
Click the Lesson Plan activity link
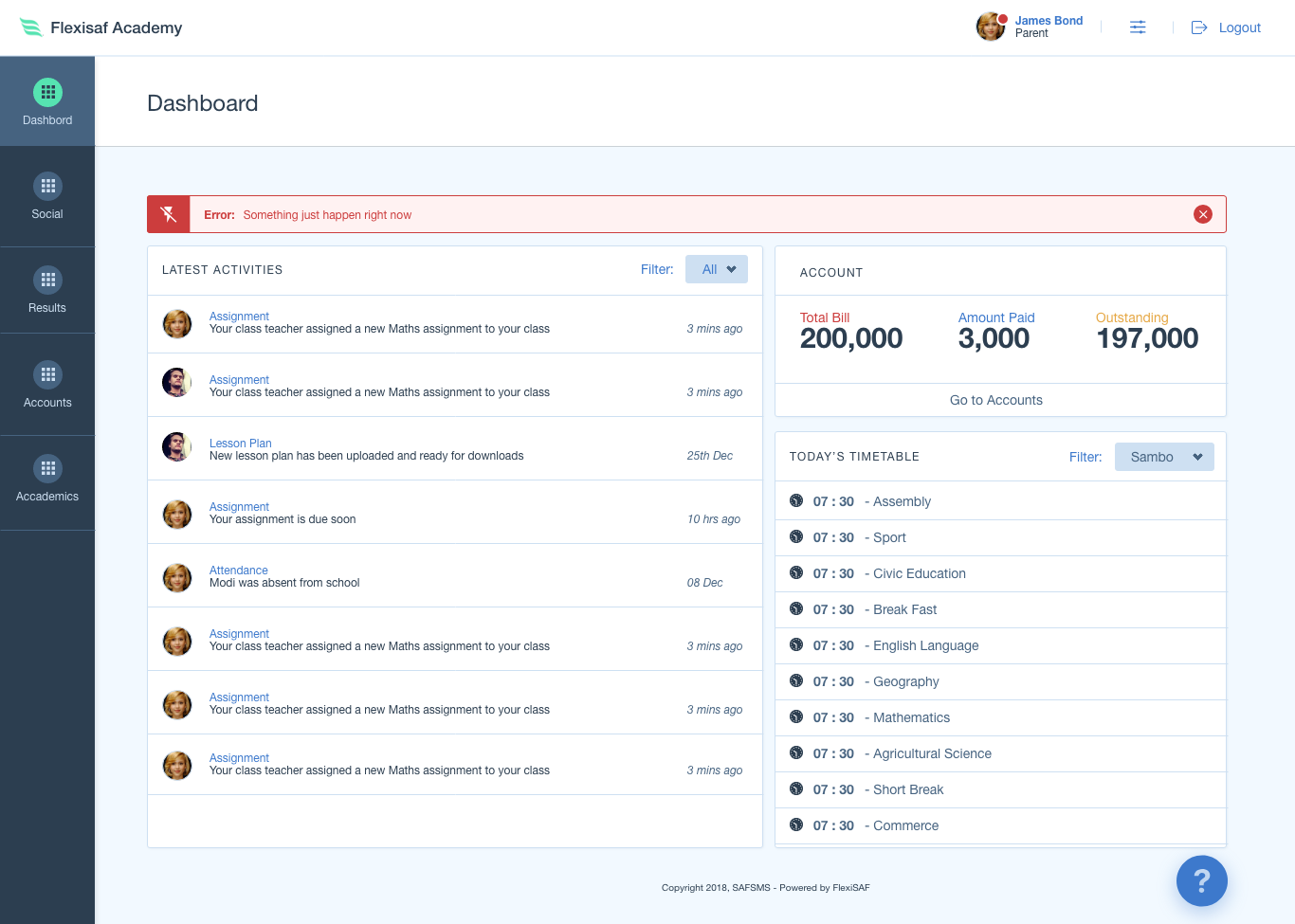(x=241, y=444)
